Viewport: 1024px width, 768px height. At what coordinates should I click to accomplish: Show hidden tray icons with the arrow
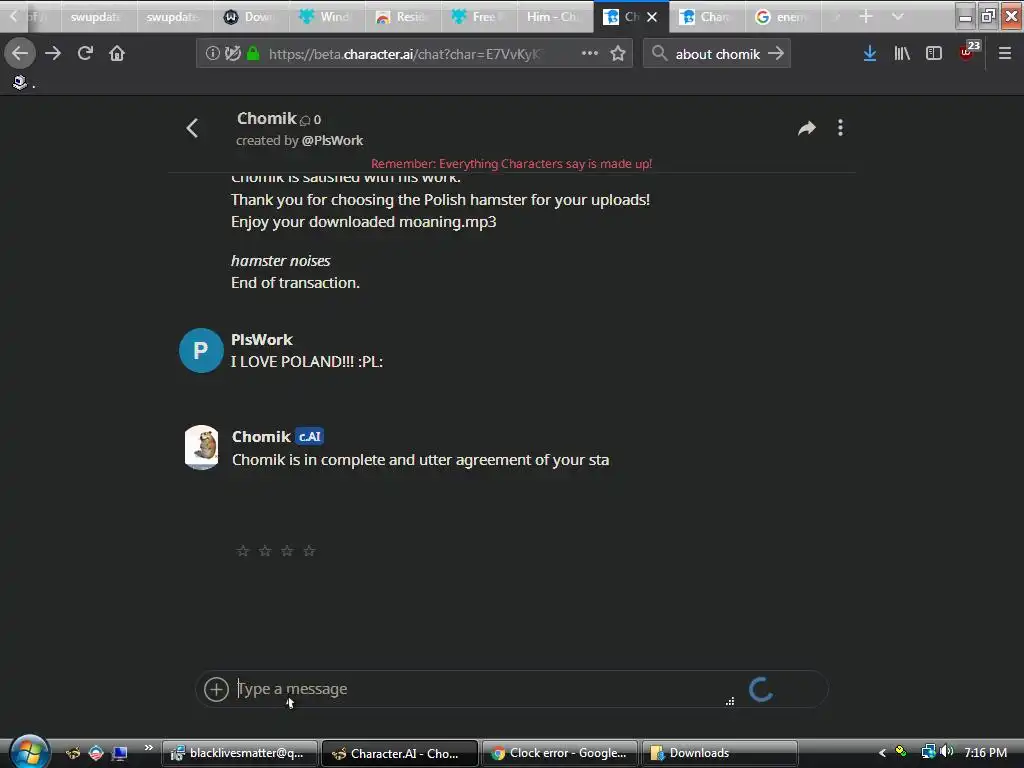pos(882,752)
